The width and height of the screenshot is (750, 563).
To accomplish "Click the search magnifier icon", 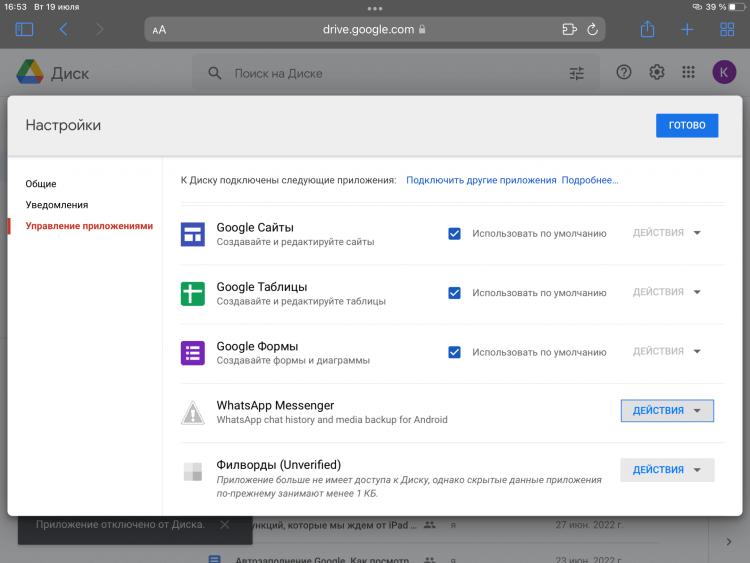I will [215, 73].
